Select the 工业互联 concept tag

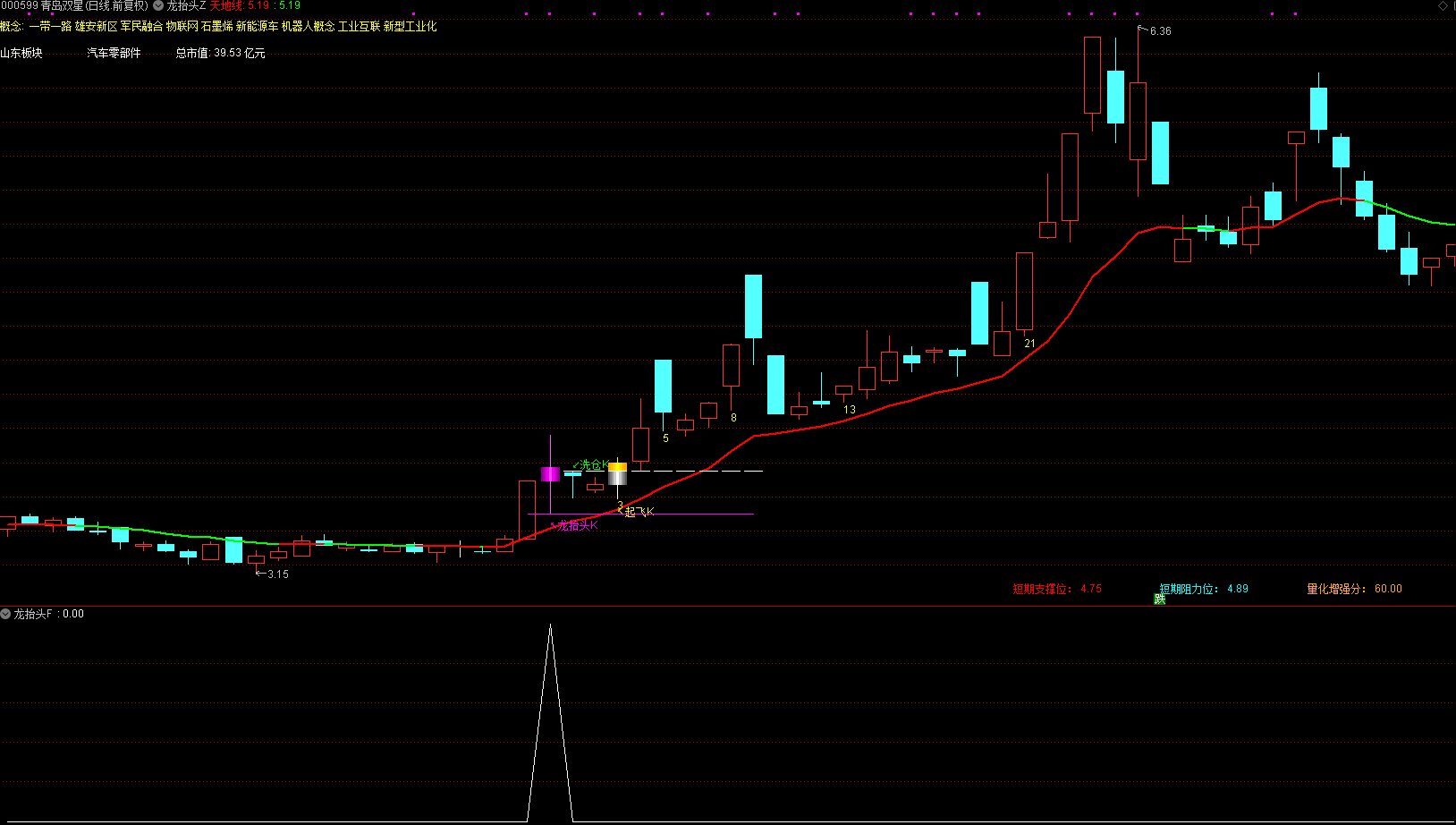[360, 27]
